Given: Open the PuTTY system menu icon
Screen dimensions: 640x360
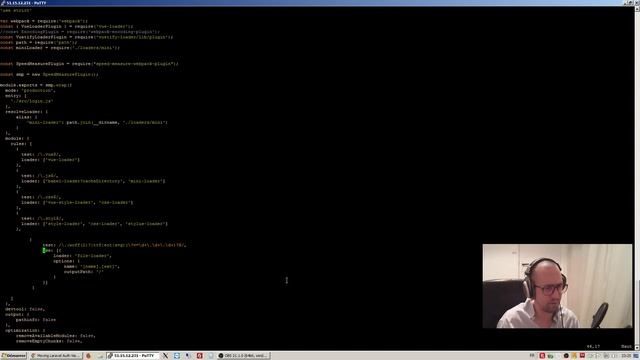Looking at the screenshot, I should 2,2.
